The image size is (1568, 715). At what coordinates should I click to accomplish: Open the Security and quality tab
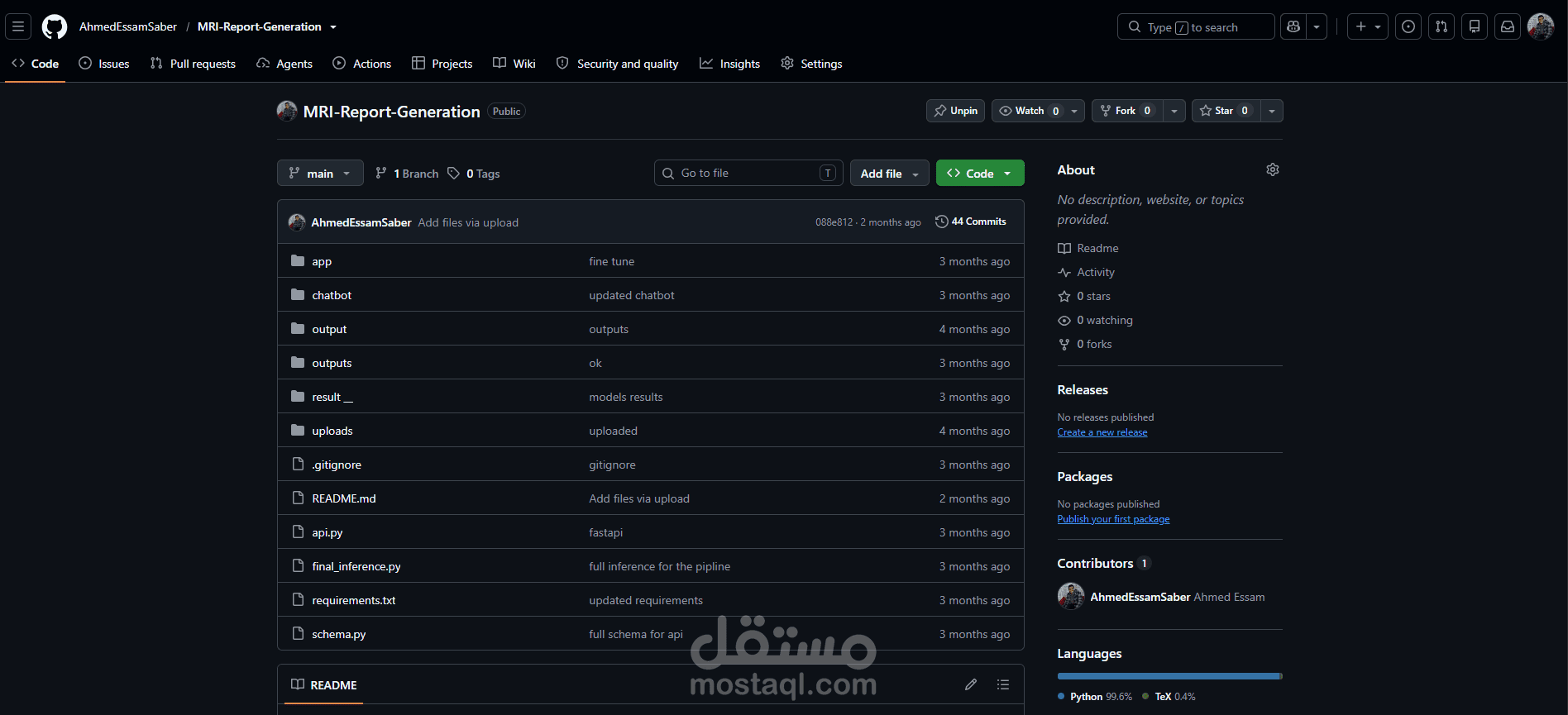pos(618,64)
